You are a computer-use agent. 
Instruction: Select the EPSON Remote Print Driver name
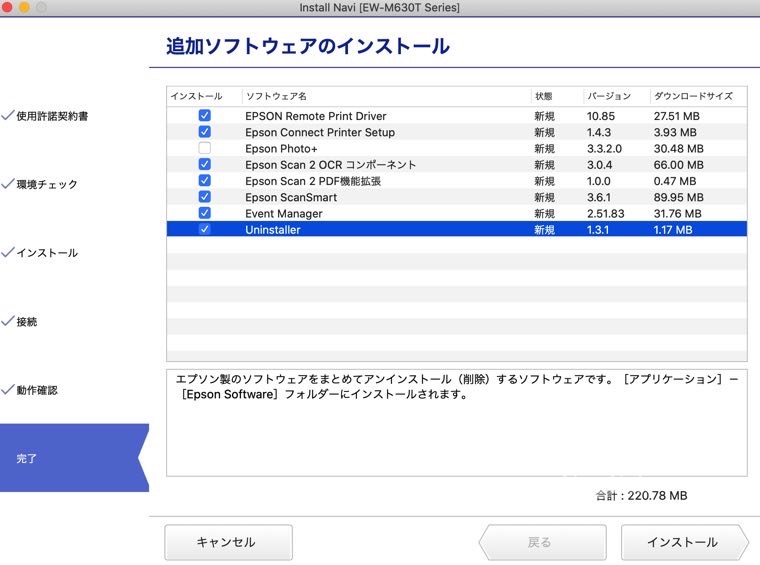(316, 116)
